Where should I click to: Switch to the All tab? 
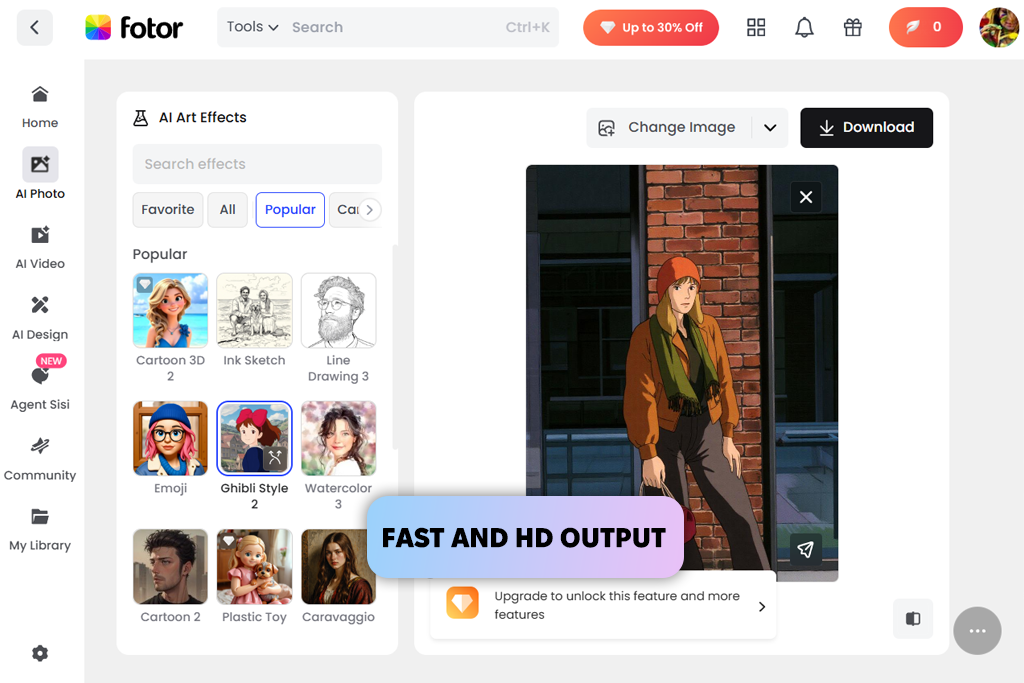click(x=227, y=210)
